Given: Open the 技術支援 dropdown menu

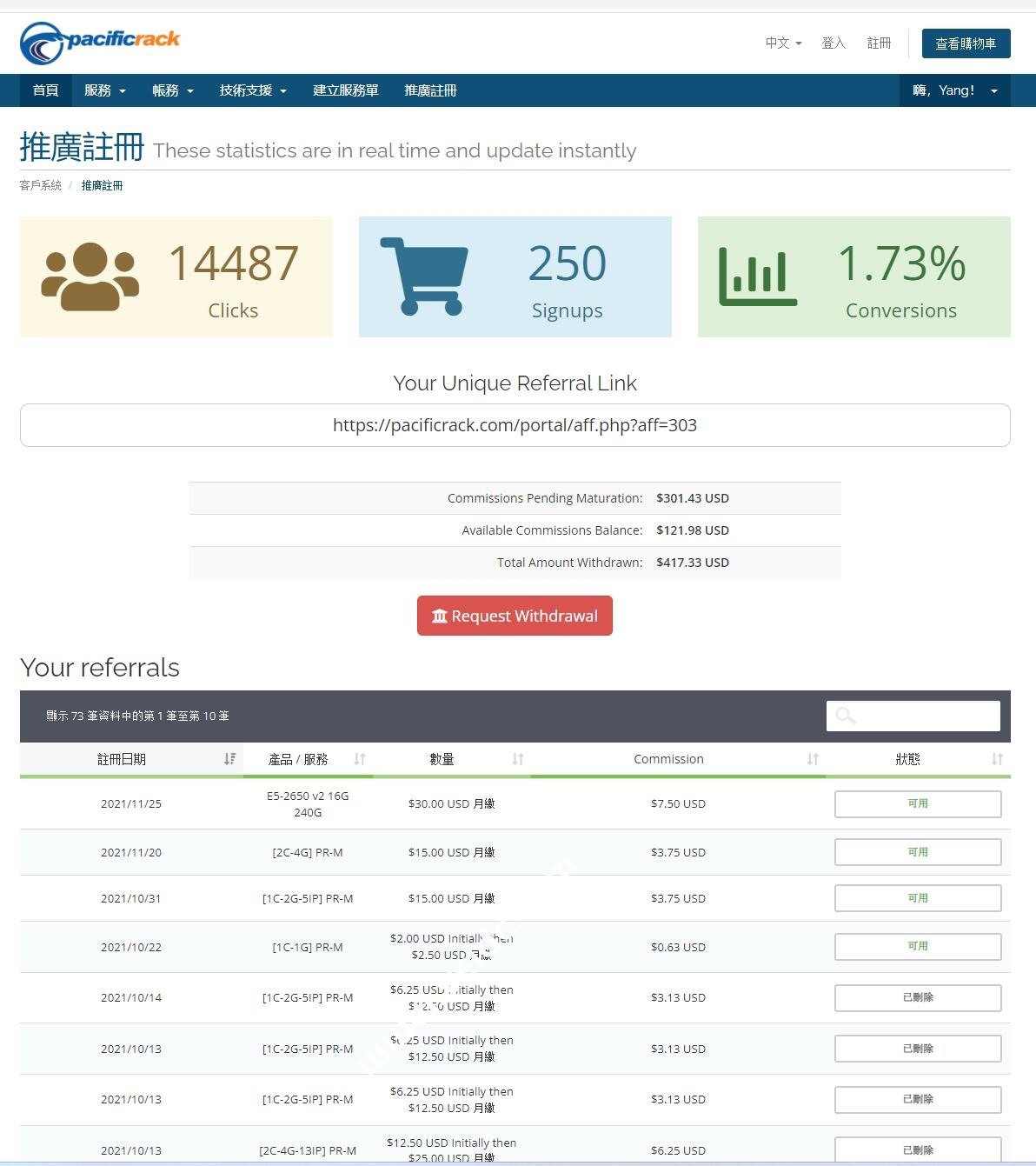Looking at the screenshot, I should click(x=252, y=90).
